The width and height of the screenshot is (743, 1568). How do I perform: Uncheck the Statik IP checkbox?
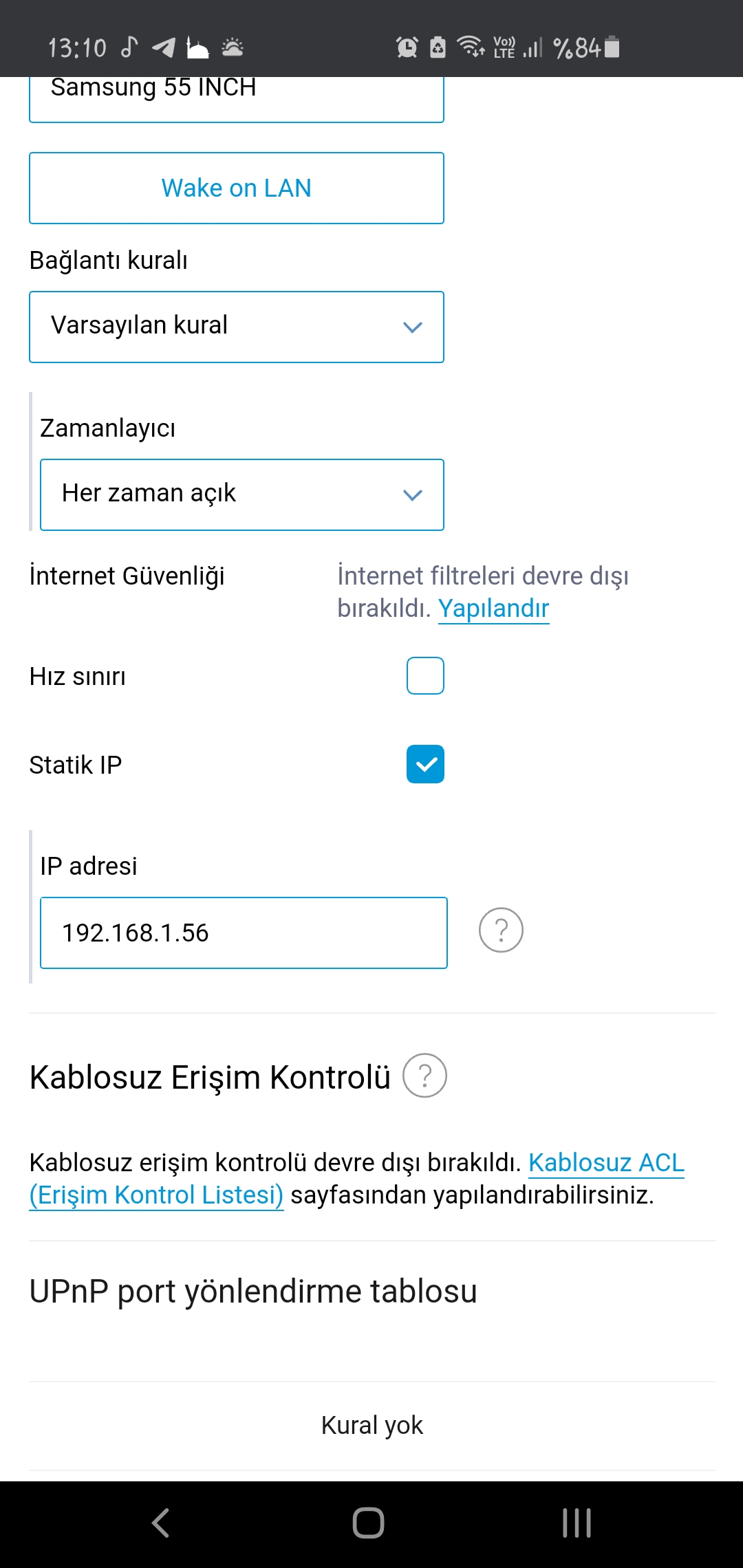tap(425, 764)
